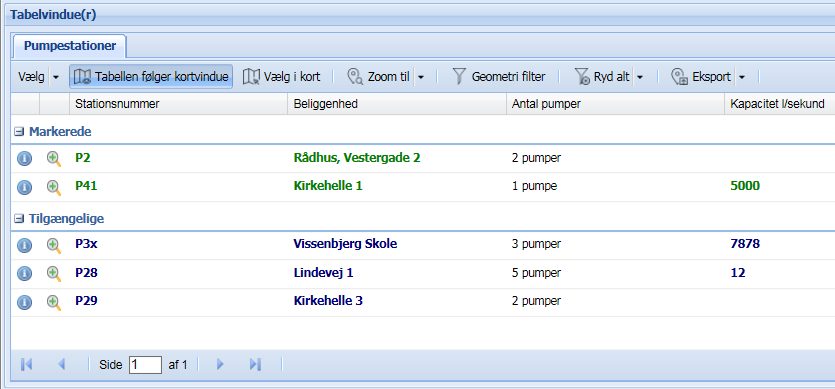Open Zoom til dropdown arrow
The width and height of the screenshot is (835, 389).
tap(420, 77)
